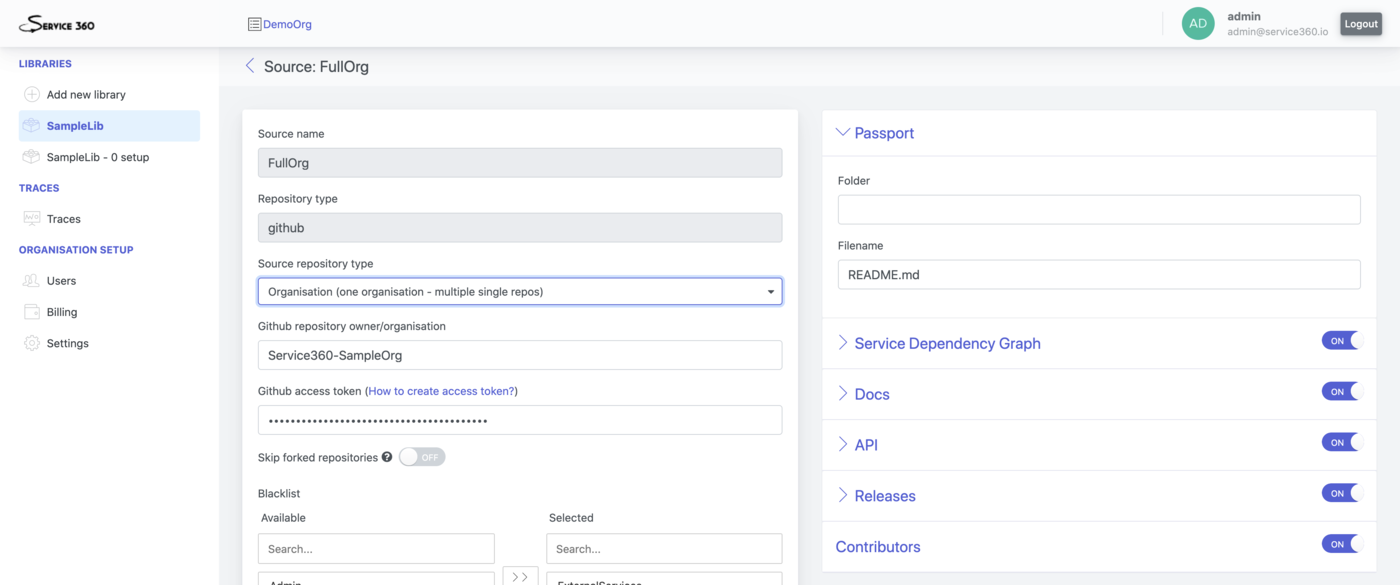
Task: Focus the Github access token field
Action: (520, 420)
